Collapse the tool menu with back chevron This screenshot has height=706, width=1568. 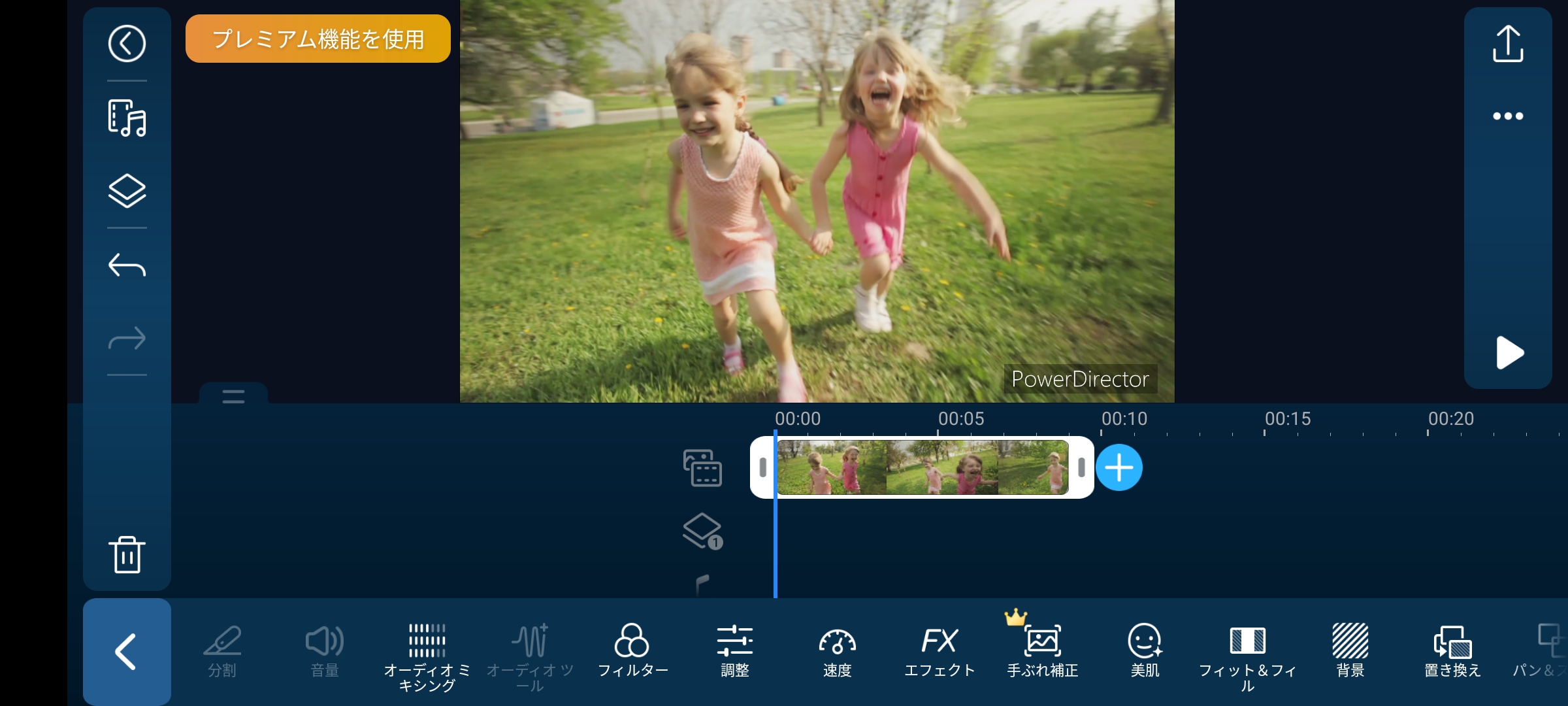[127, 652]
